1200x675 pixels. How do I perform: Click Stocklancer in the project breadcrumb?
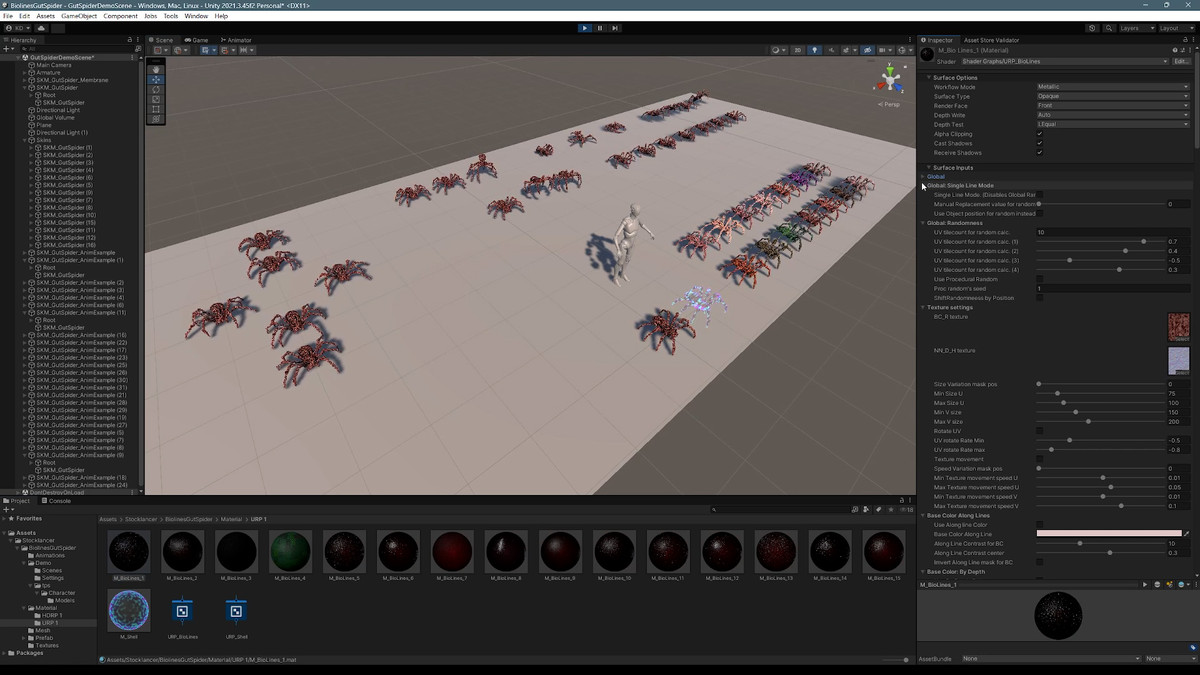(x=141, y=520)
